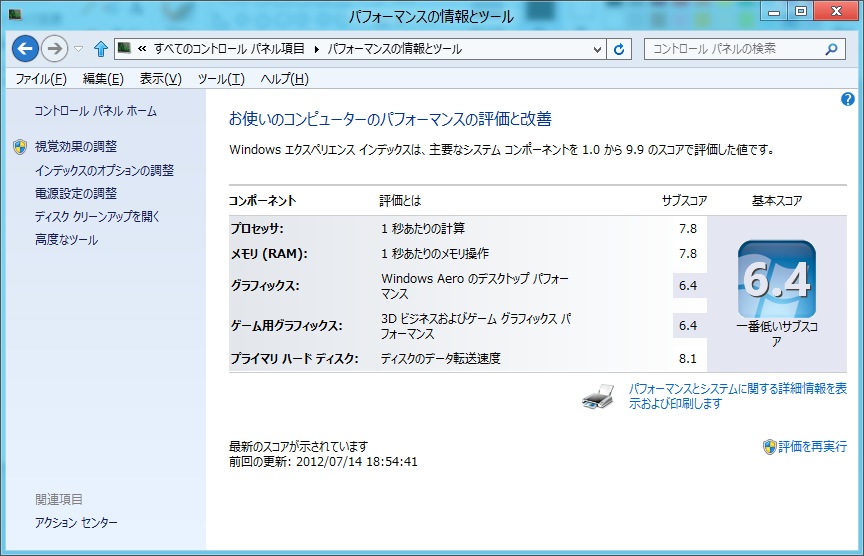Close the パフォーマンスの情報とツール window
Screen dimensions: 864x556
click(x=836, y=11)
